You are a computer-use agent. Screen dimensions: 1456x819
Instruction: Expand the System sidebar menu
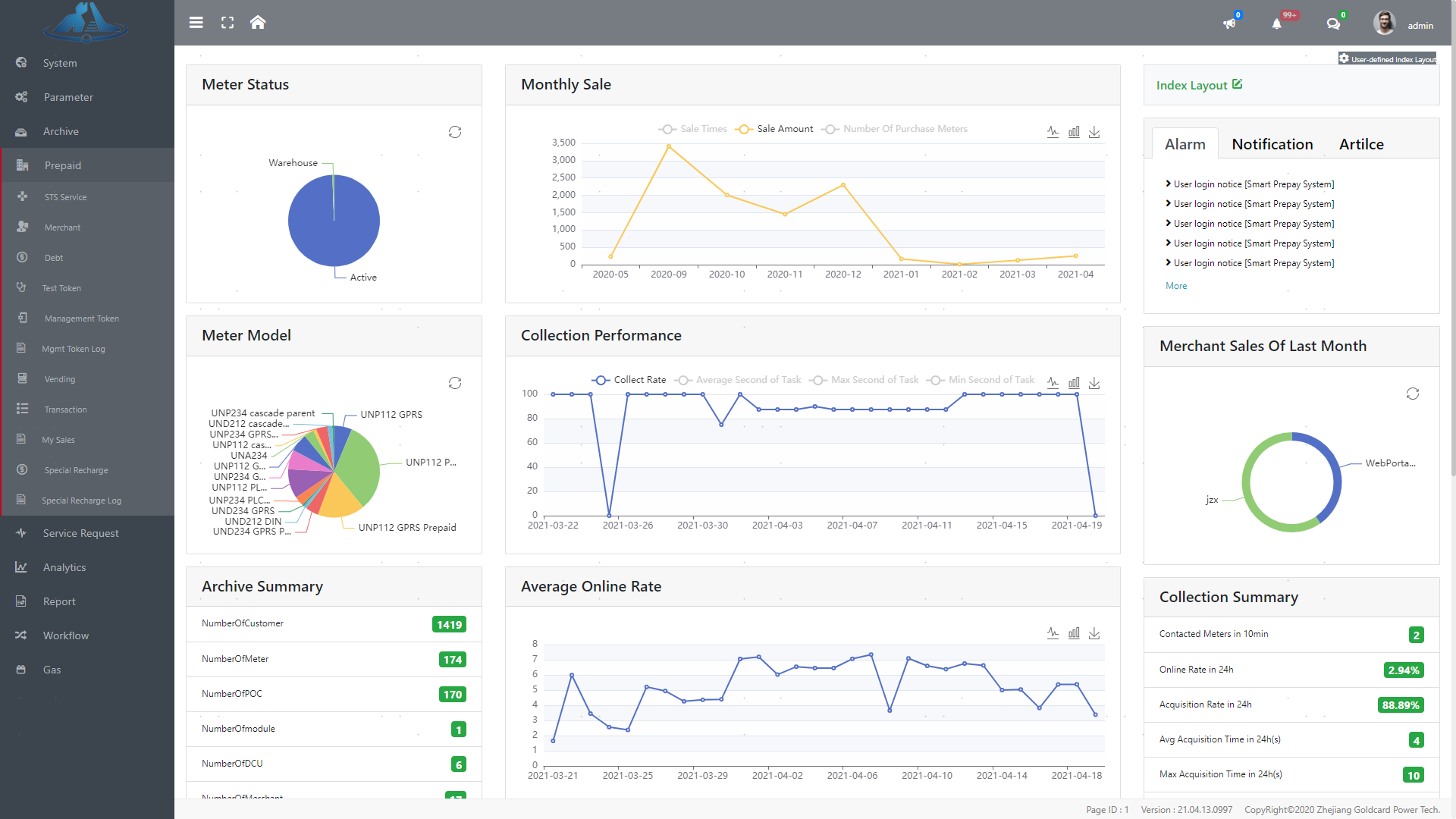(60, 63)
